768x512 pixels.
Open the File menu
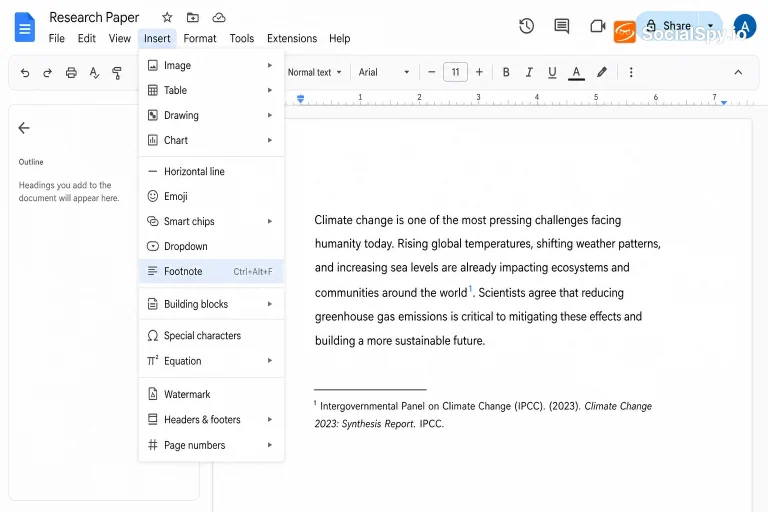pyautogui.click(x=57, y=39)
